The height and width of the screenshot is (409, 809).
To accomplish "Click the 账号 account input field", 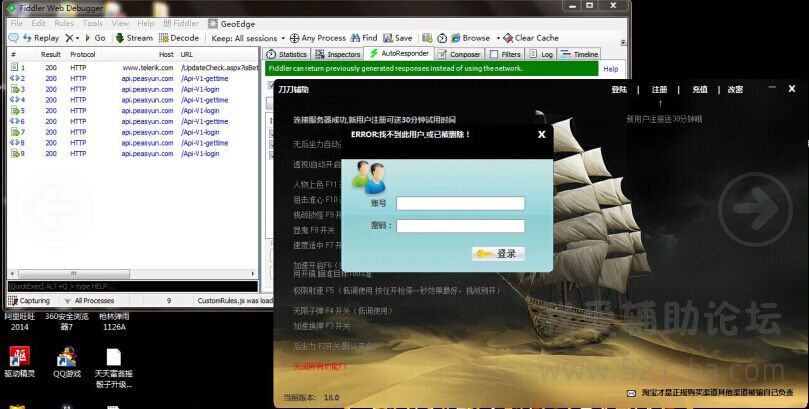I will click(x=460, y=203).
